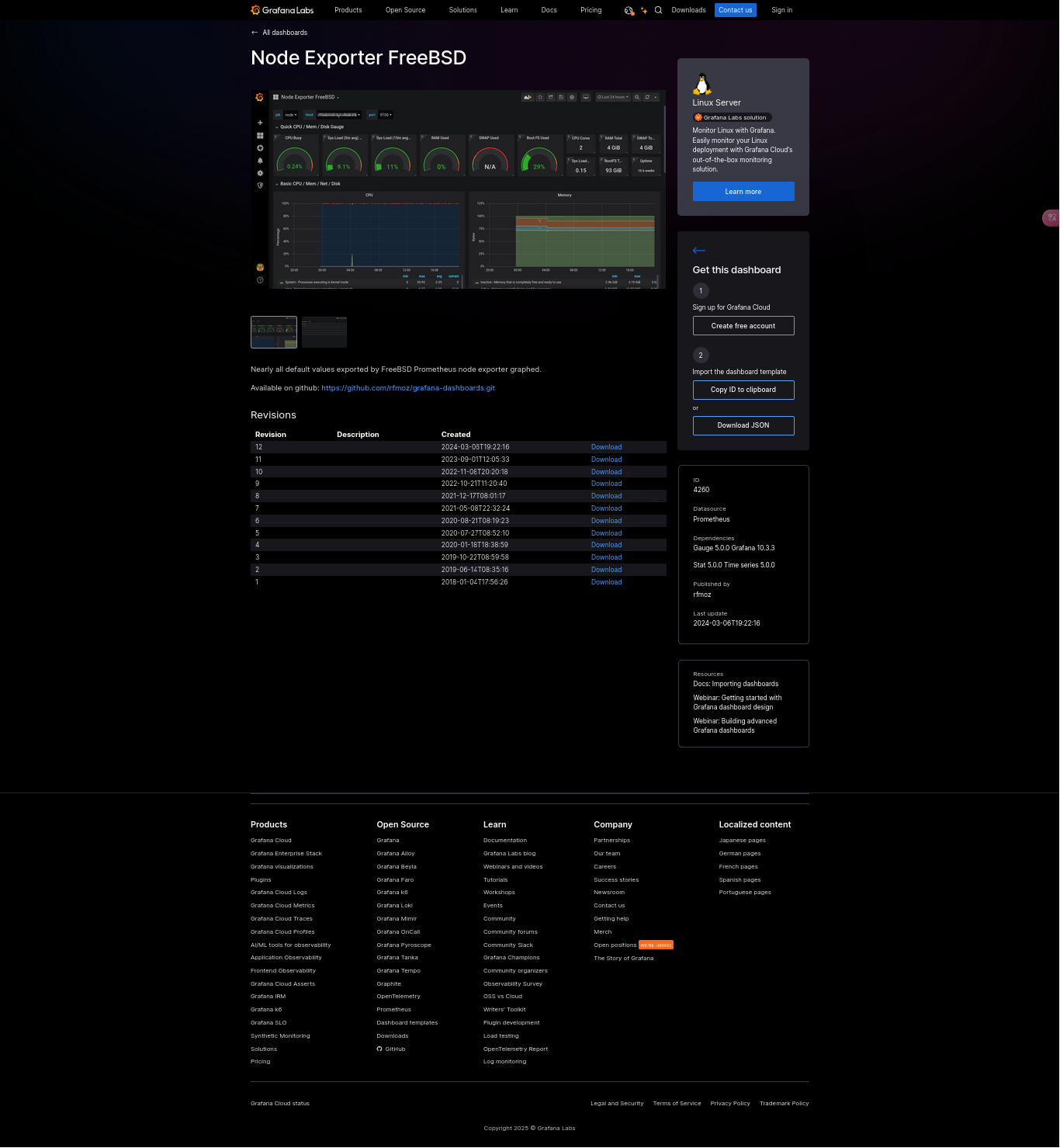Click the Last update value 2024-03-06T19:22:16
The height and width of the screenshot is (1148, 1060).
(x=726, y=623)
